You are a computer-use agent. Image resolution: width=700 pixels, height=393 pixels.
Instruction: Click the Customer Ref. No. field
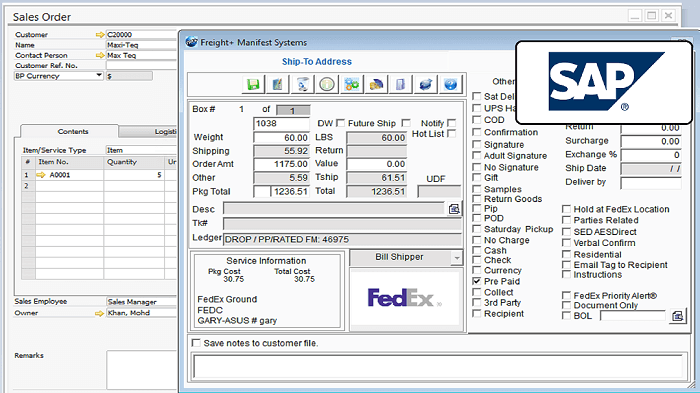(x=142, y=65)
